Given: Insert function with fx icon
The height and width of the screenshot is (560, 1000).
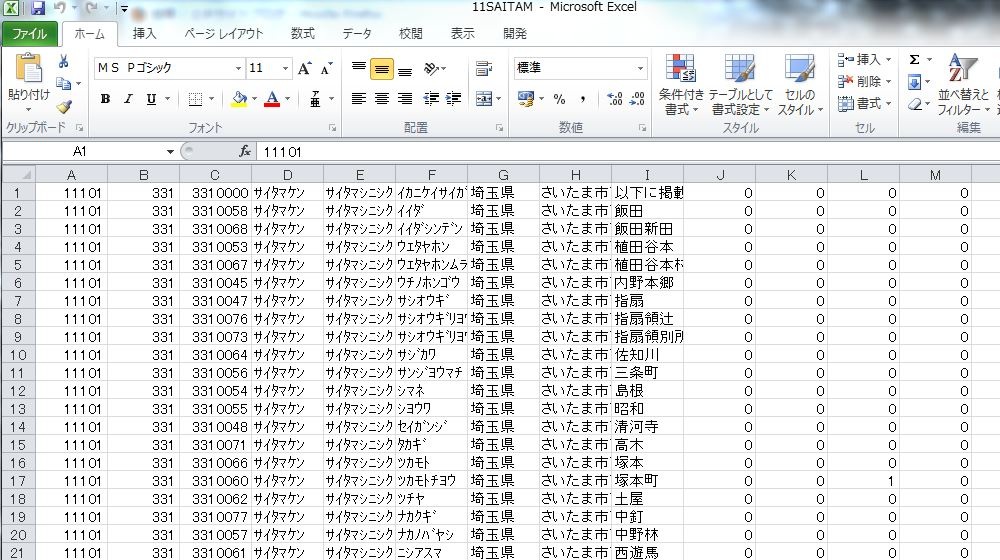Looking at the screenshot, I should click(x=245, y=151).
